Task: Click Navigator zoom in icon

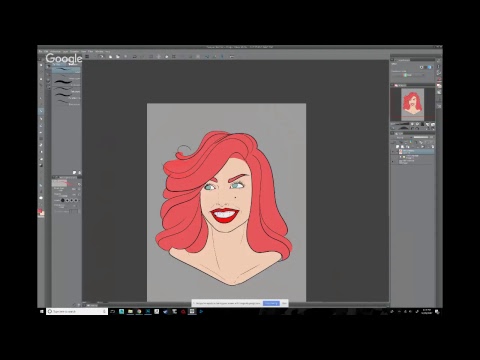Action: click(417, 124)
